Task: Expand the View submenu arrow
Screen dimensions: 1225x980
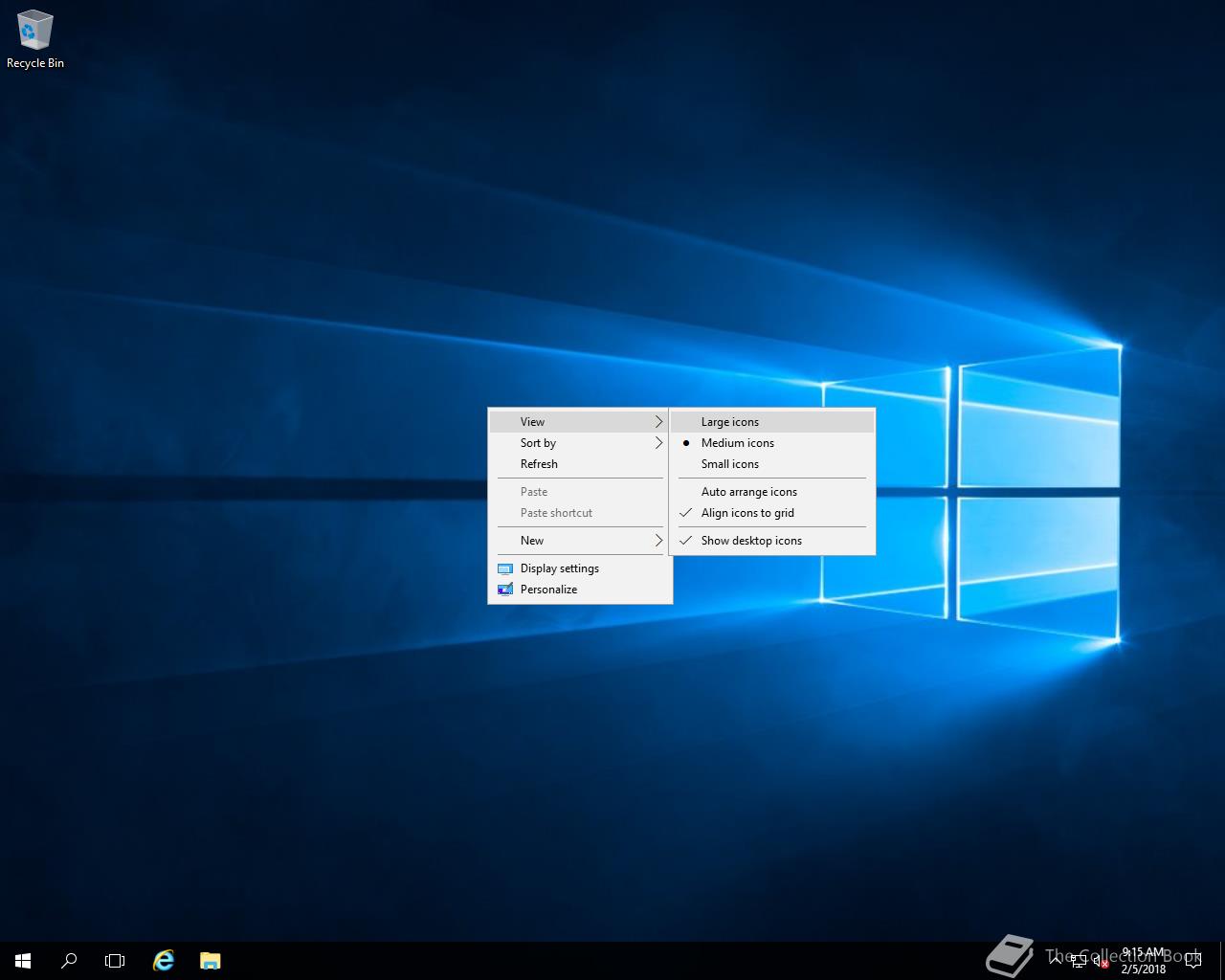Action: pyautogui.click(x=658, y=422)
